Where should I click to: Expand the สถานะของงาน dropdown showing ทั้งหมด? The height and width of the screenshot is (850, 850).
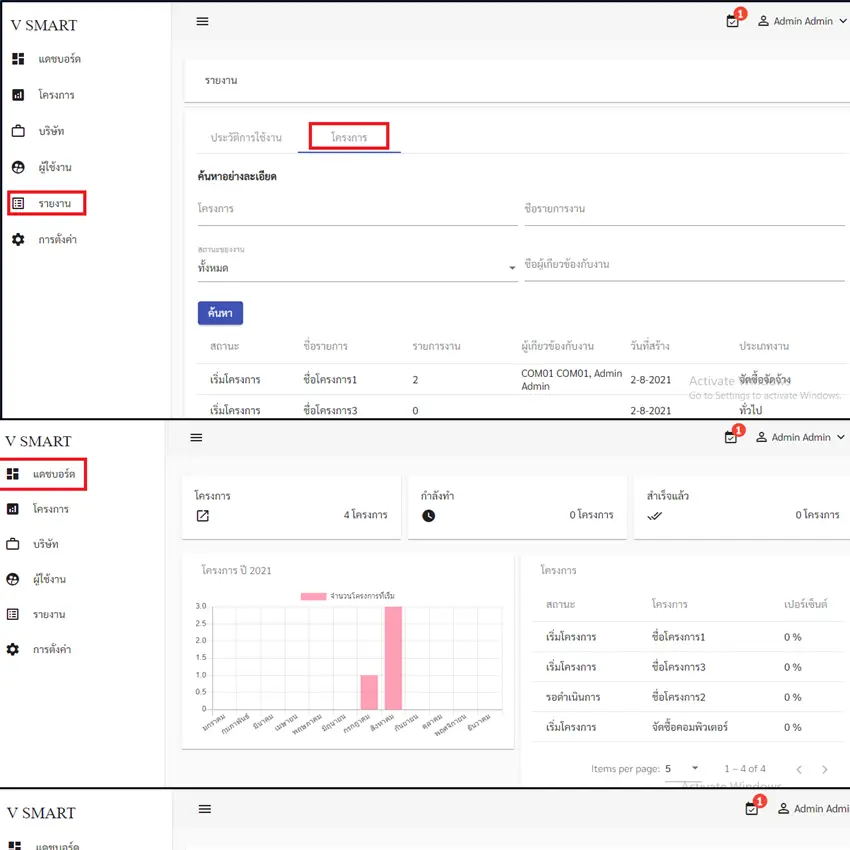click(x=357, y=268)
